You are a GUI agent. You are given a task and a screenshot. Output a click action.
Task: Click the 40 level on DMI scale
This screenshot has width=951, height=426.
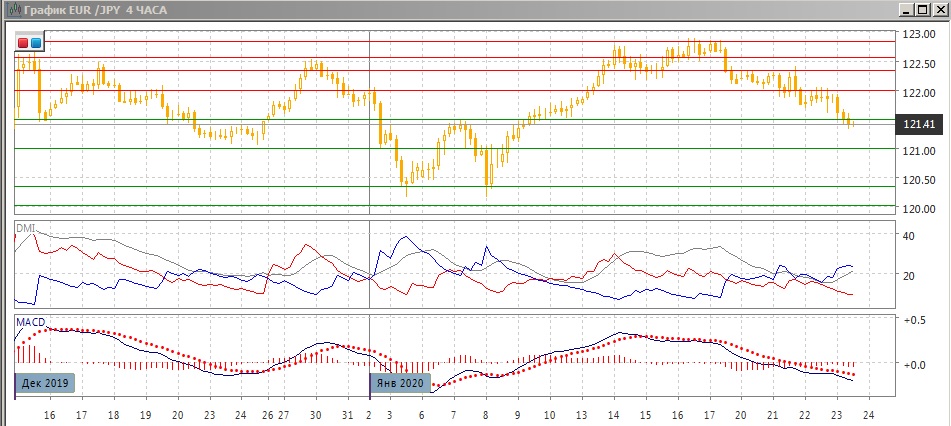coord(909,237)
